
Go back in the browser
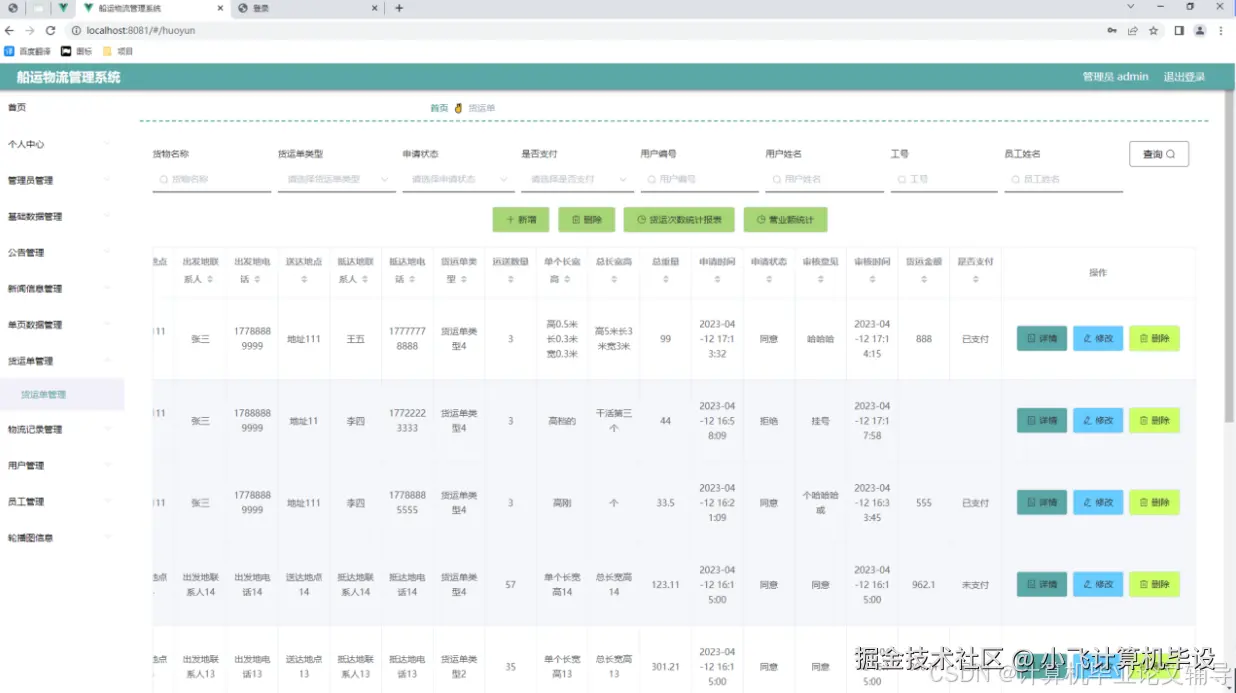pyautogui.click(x=10, y=31)
